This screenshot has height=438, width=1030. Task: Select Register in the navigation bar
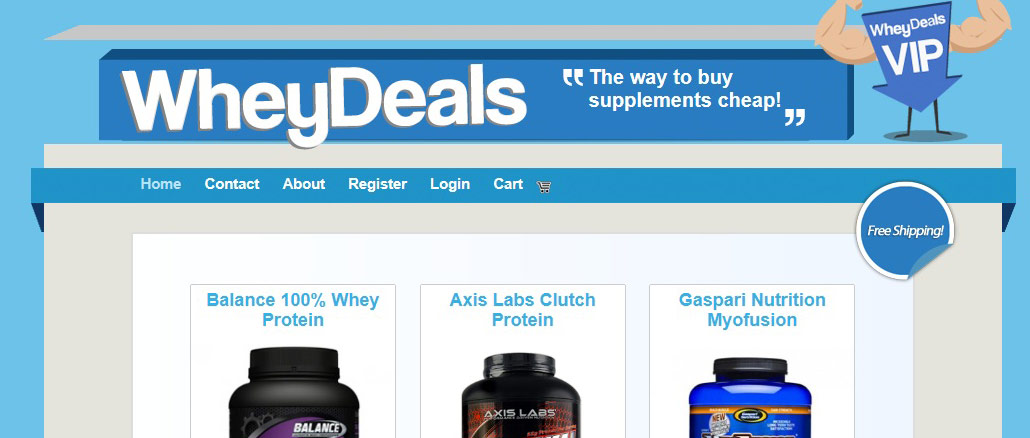[378, 185]
